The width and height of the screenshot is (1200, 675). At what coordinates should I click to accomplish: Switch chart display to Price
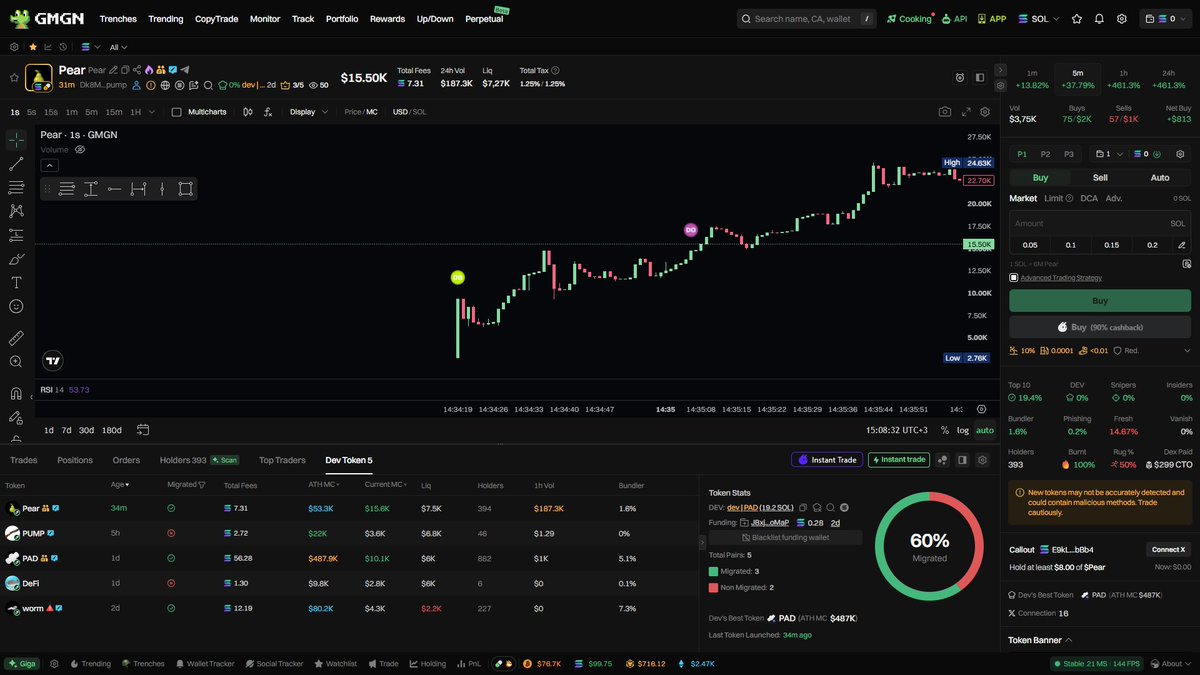(352, 112)
